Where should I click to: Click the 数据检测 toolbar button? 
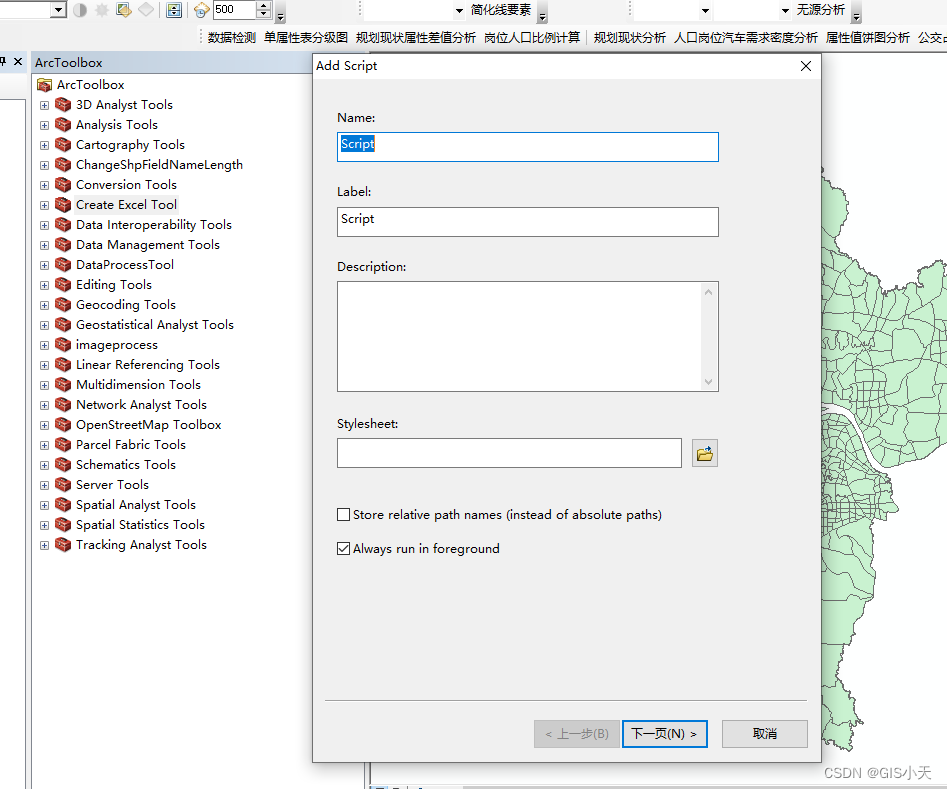click(x=233, y=36)
